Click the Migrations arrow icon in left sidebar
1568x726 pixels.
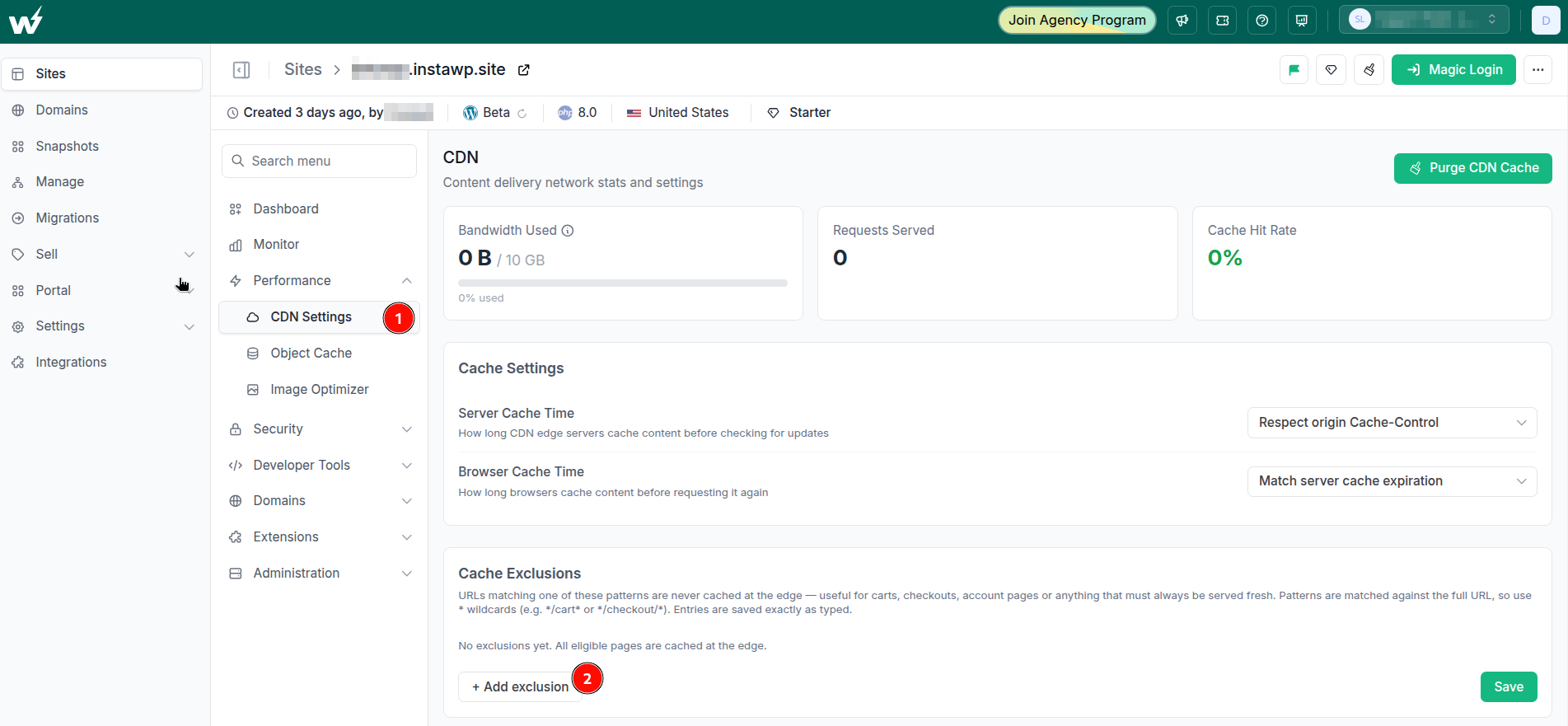[x=18, y=218]
